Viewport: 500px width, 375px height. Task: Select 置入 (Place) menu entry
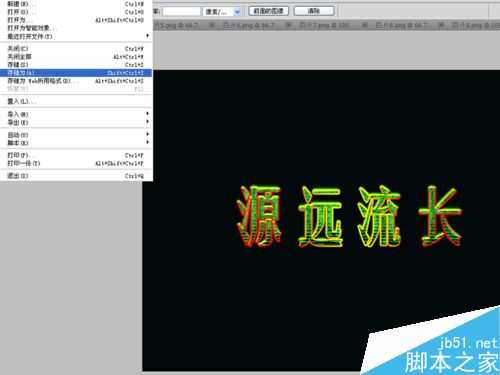tap(76, 101)
